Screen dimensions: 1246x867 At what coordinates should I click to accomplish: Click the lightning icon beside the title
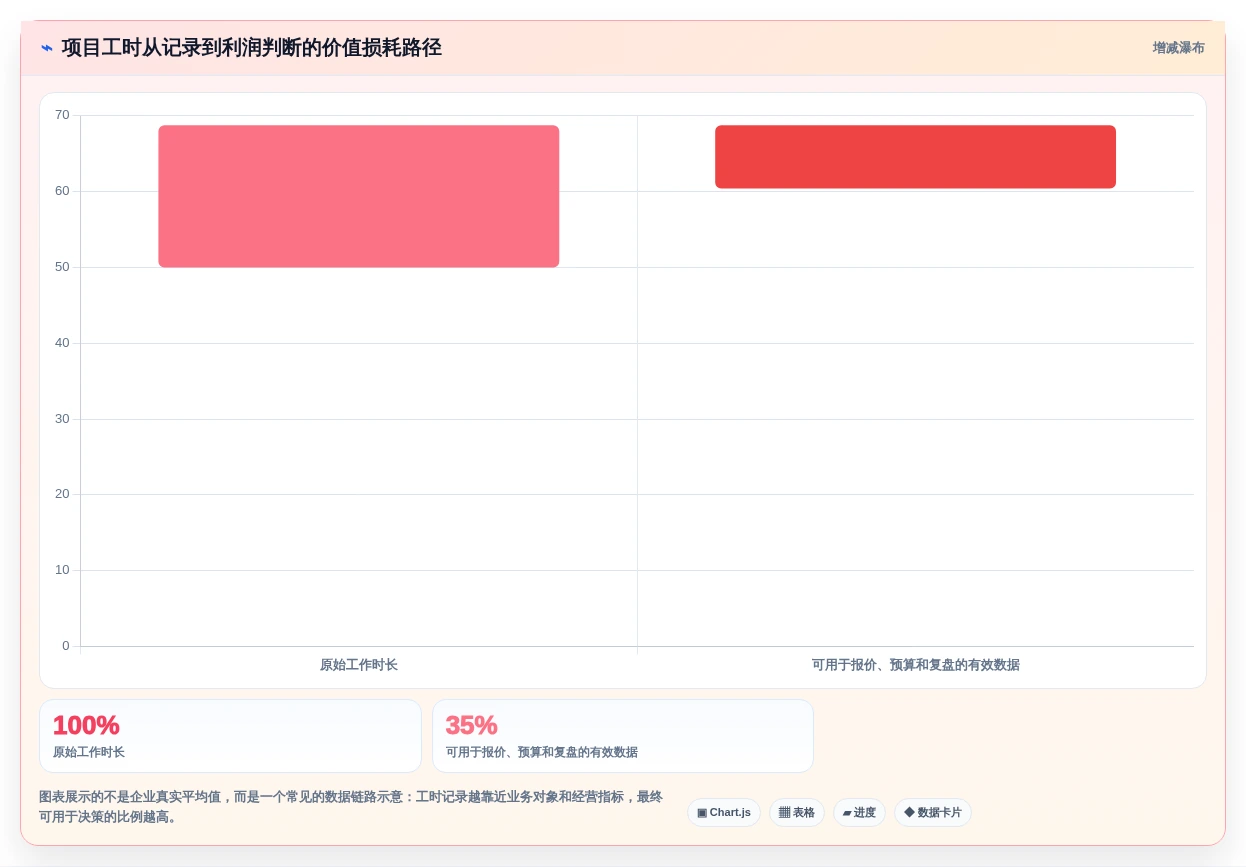(47, 48)
